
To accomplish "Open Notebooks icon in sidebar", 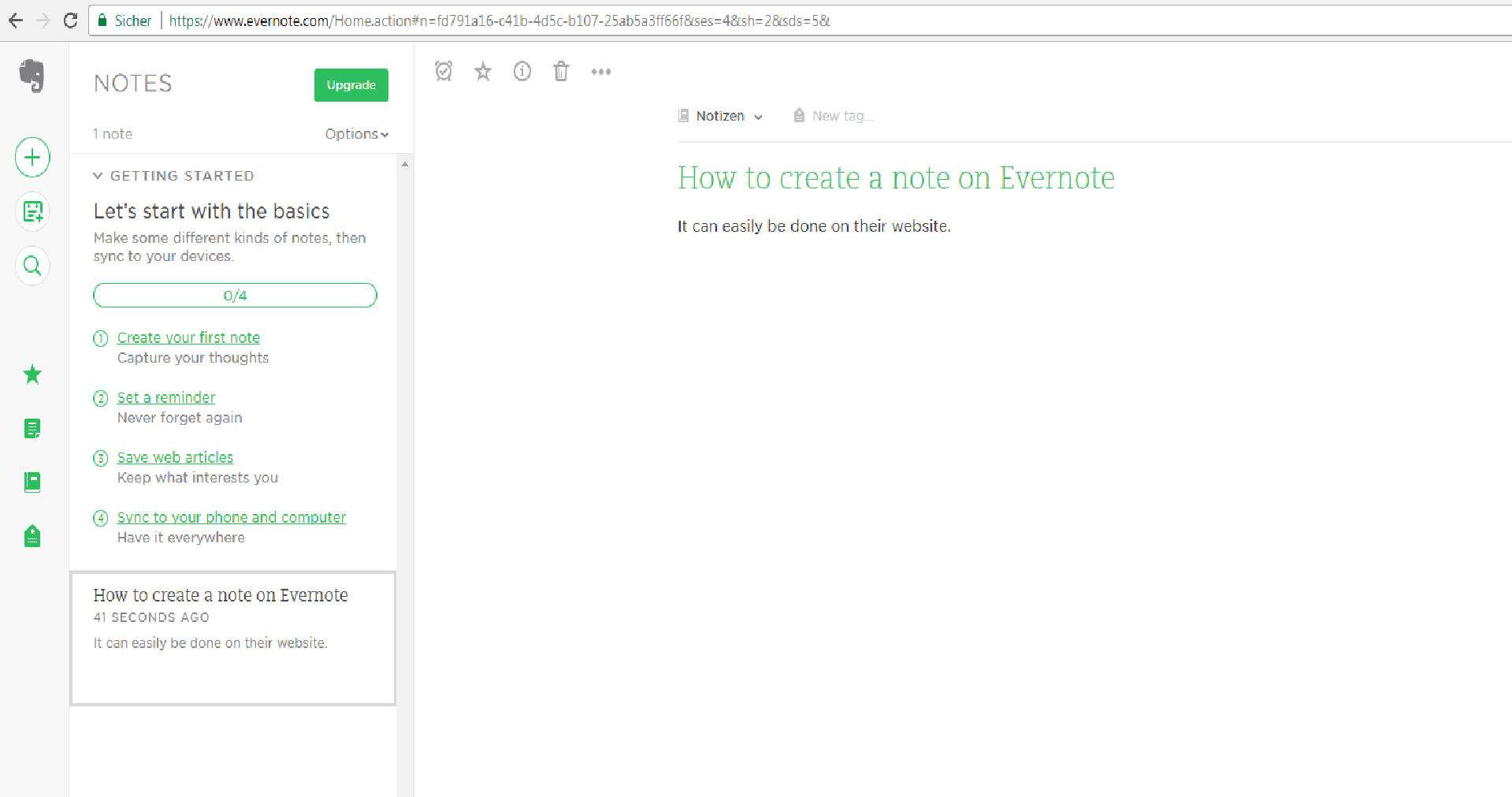I will pos(32,482).
